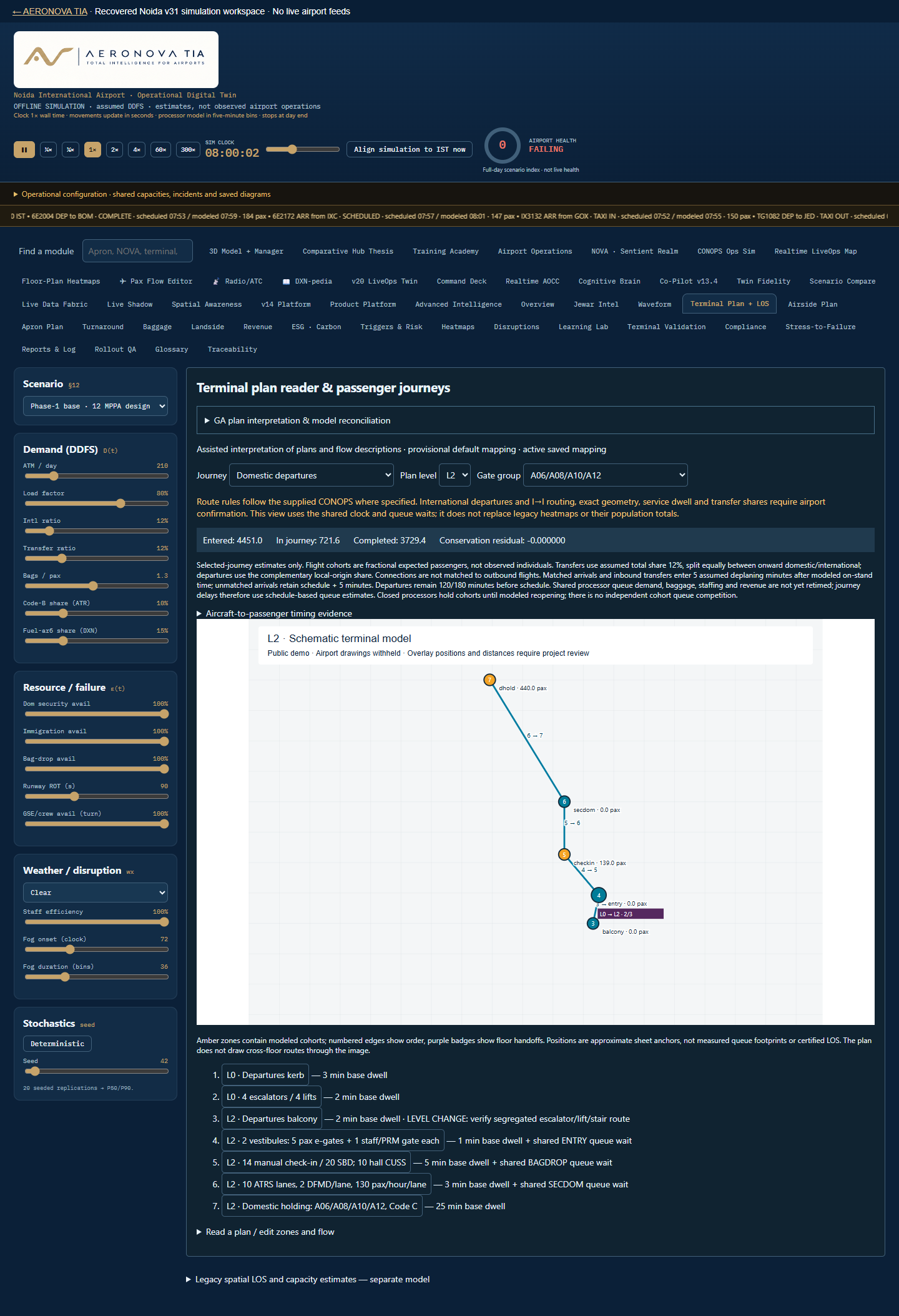Click the Aeronova TIA logo
The image size is (899, 1316).
116,59
